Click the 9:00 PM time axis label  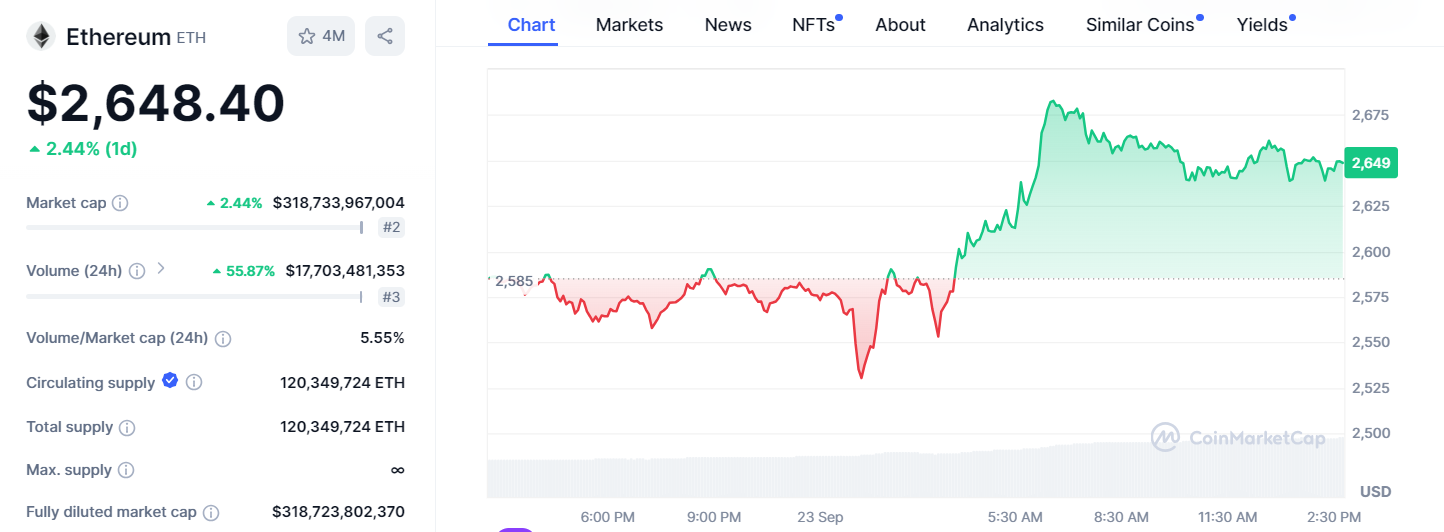[x=714, y=517]
